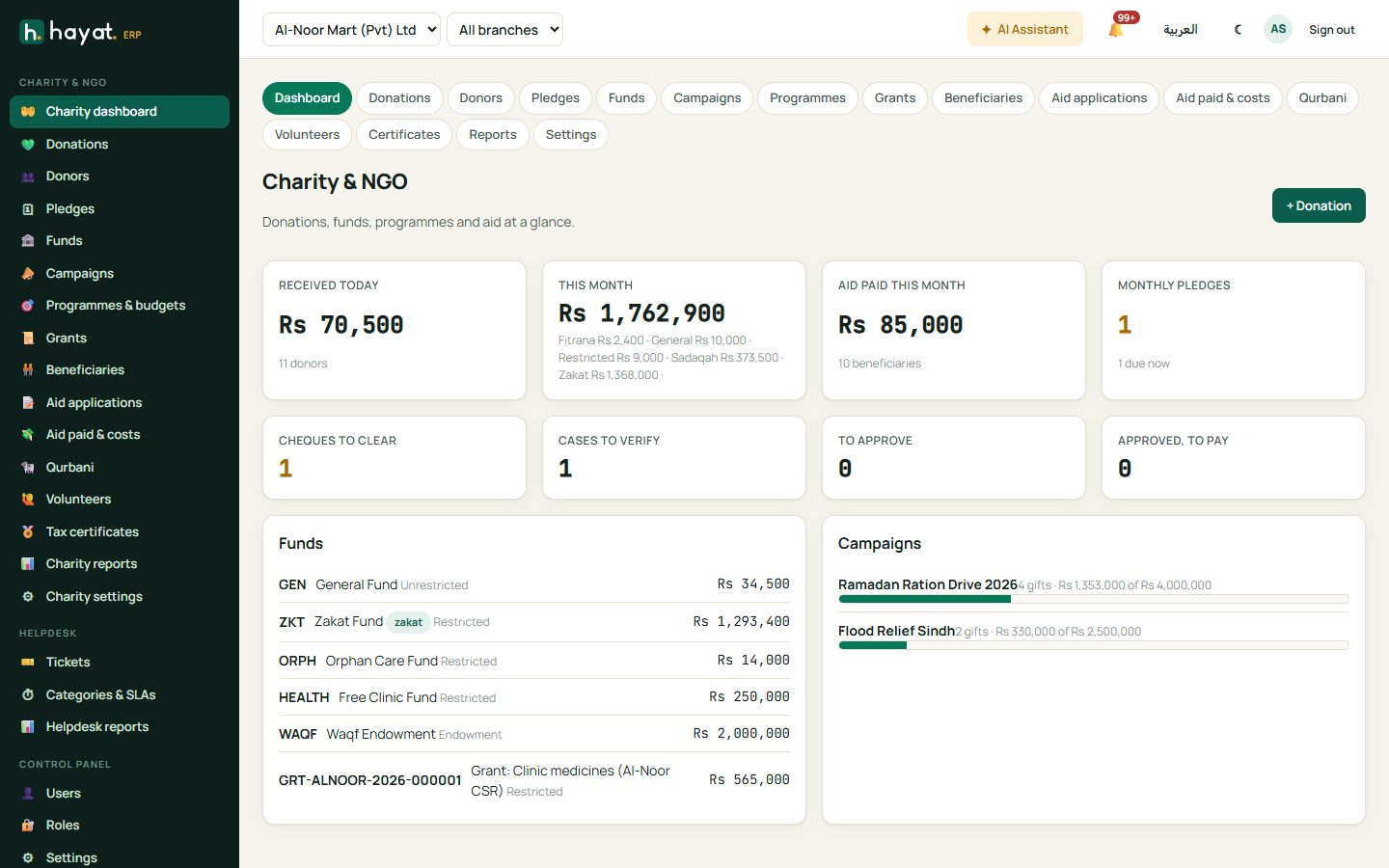This screenshot has height=868, width=1389.
Task: Click Funds icon in sidebar
Action: pos(28,241)
